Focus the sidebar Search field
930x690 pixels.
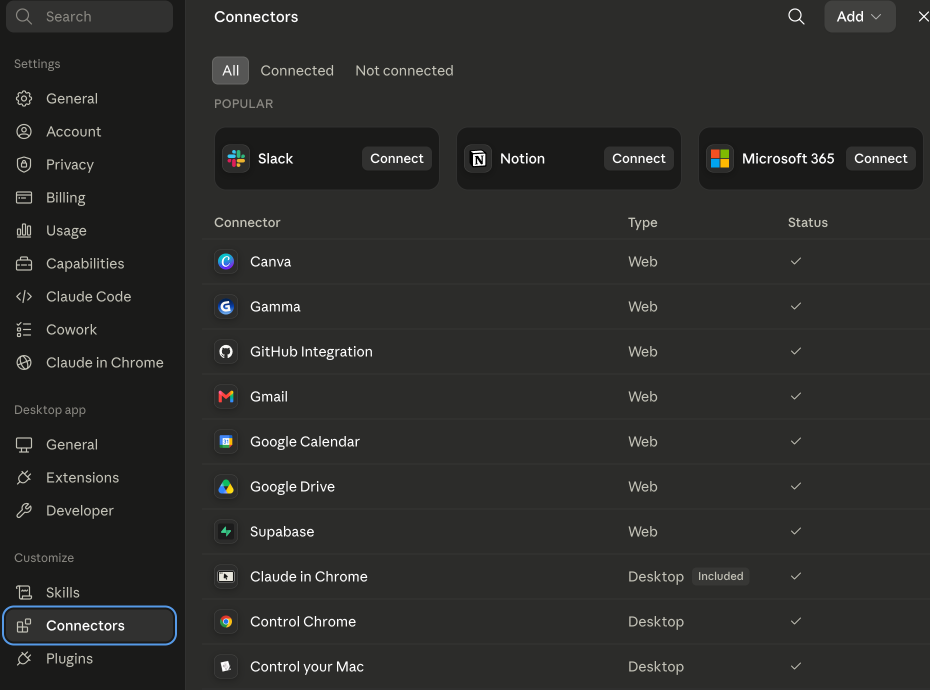pos(90,17)
